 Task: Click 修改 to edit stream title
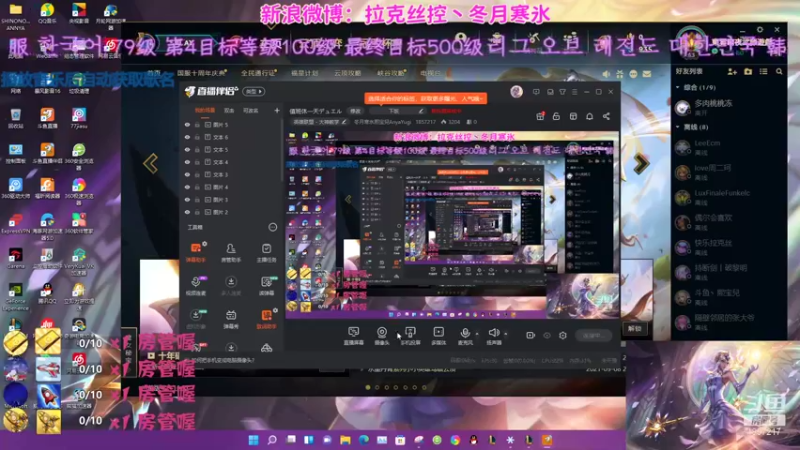tap(355, 111)
